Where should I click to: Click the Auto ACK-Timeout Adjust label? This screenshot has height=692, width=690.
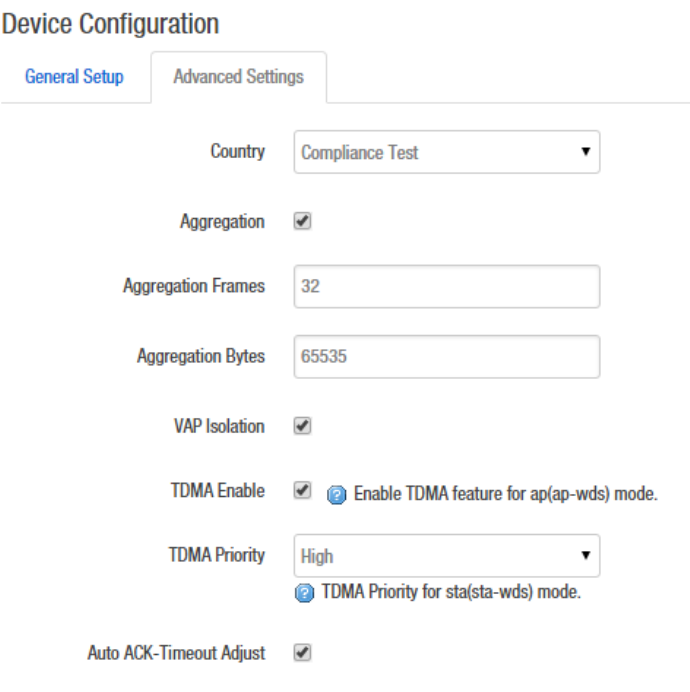pos(177,653)
